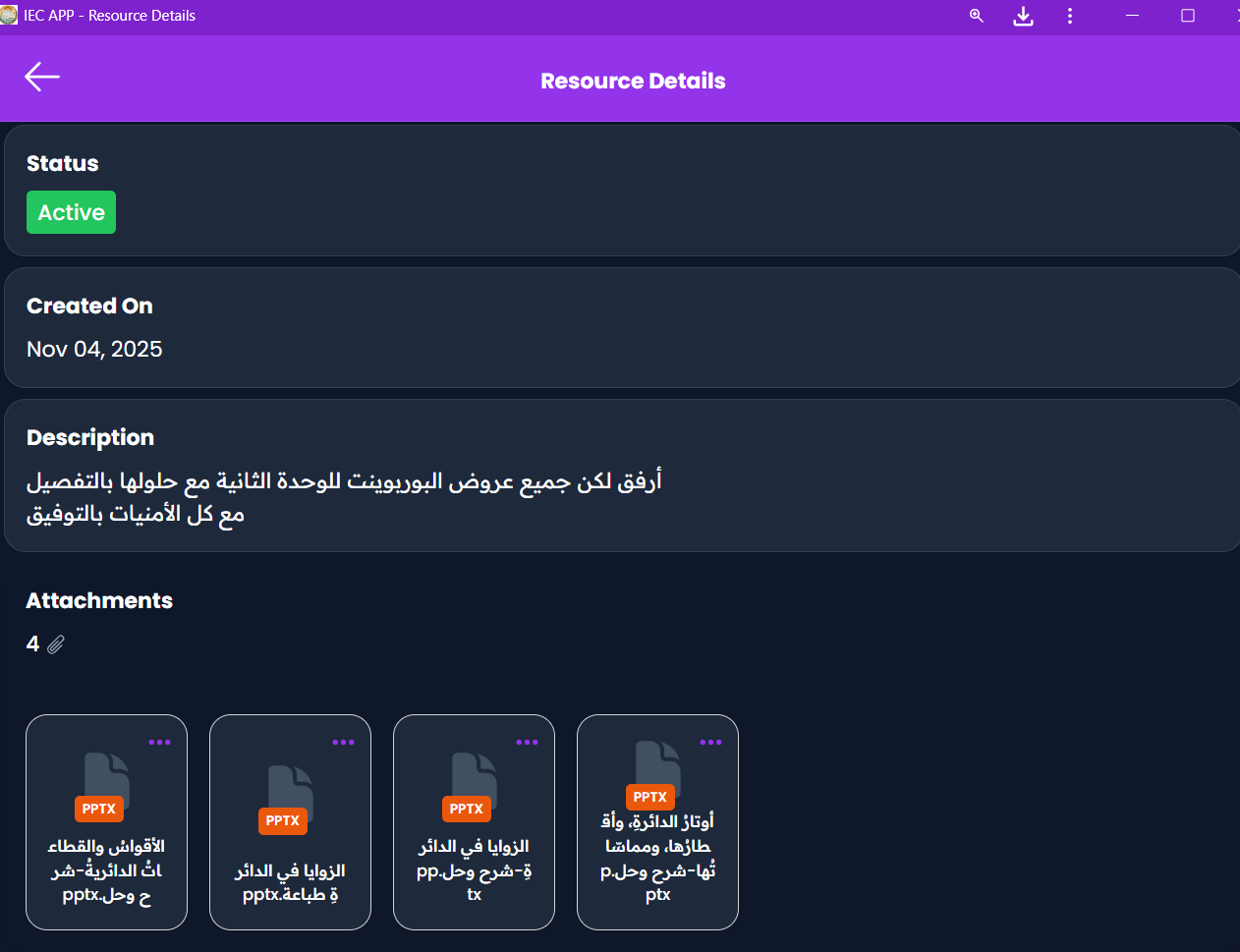The height and width of the screenshot is (952, 1240).
Task: Click document icon of الزوايا في الدائرة-شرح وحل
Action: [x=474, y=778]
